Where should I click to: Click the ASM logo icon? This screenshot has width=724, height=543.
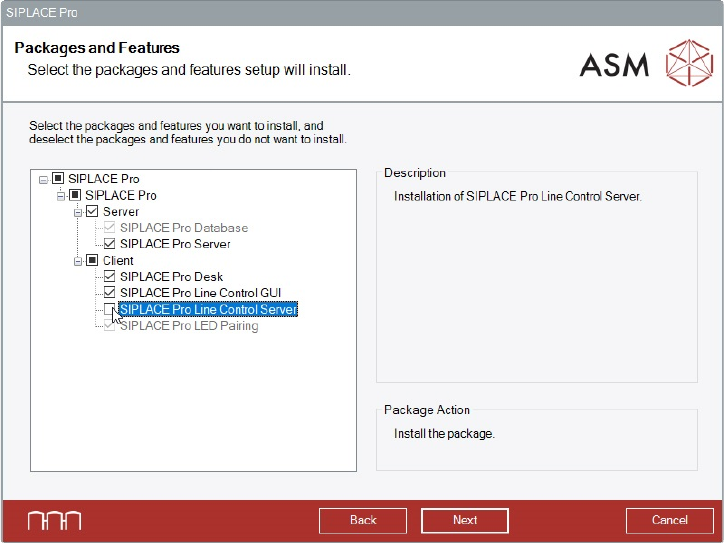pos(689,63)
